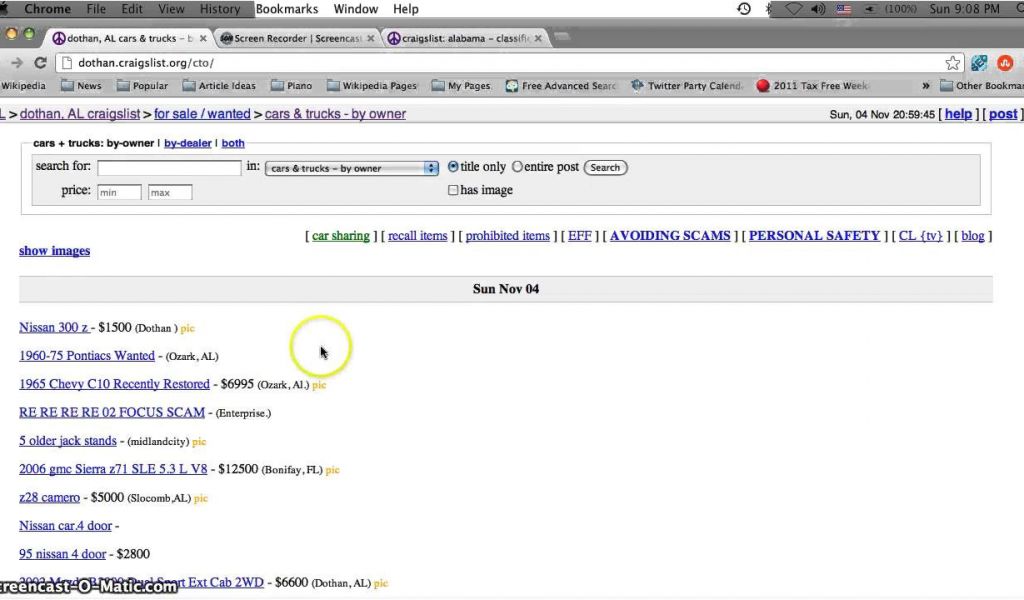Open 2011 Tax Free Week bookmark
Viewport: 1024px width, 600px height.
tap(812, 86)
